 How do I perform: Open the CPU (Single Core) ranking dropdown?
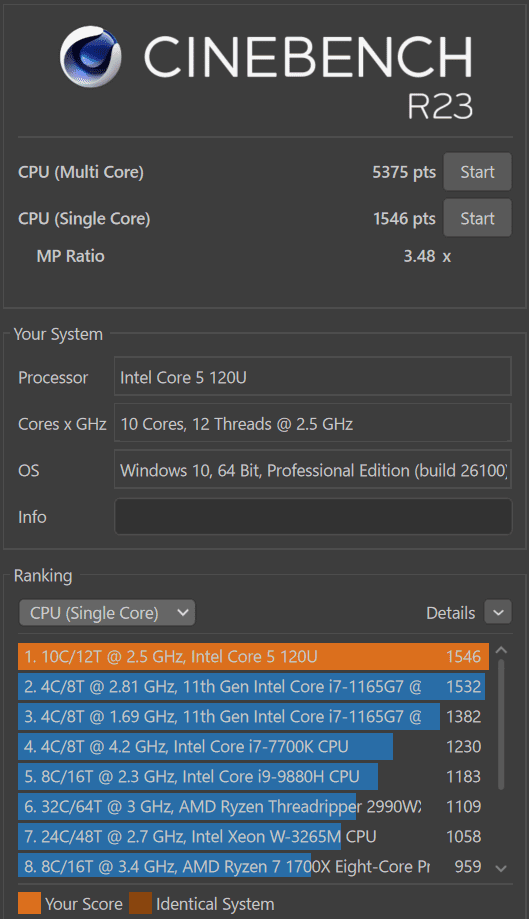click(107, 612)
